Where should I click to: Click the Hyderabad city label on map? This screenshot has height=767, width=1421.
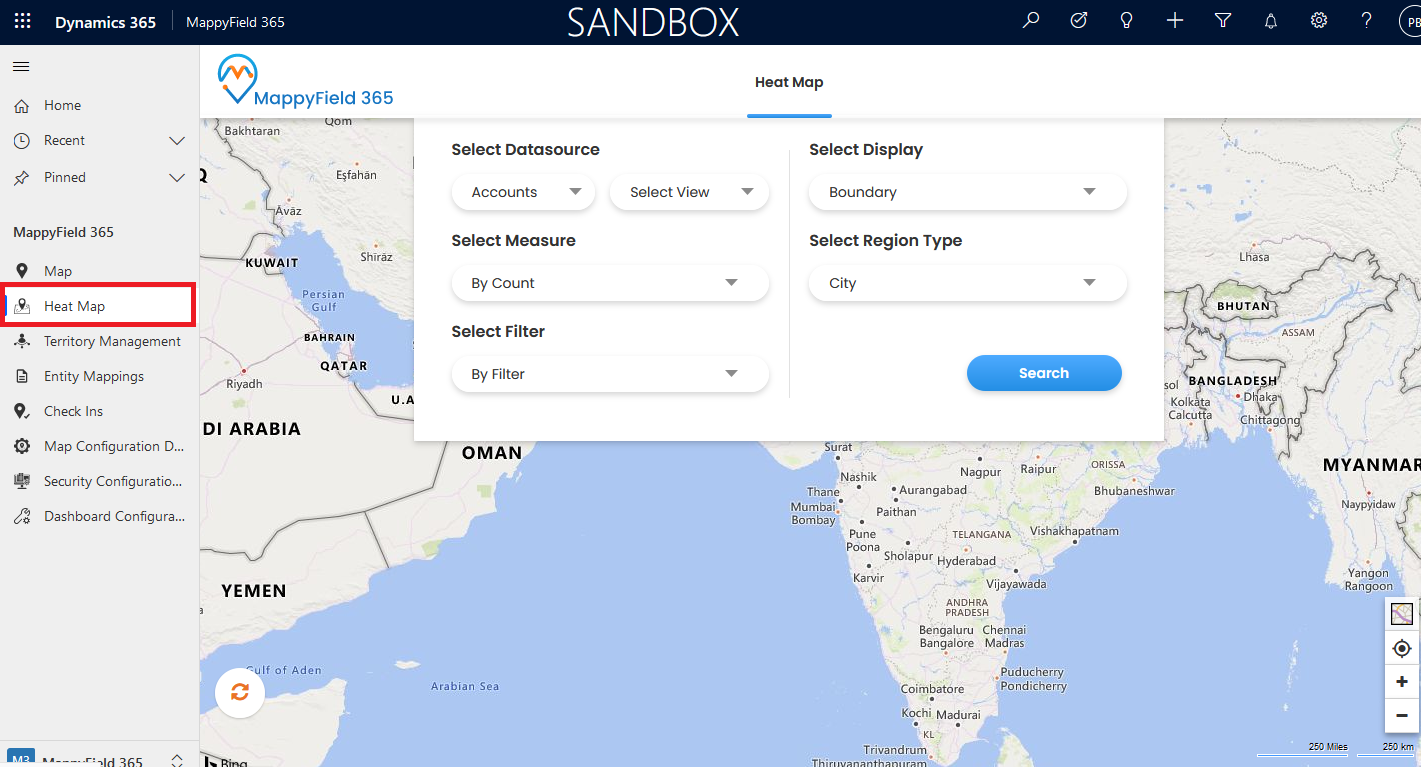point(967,561)
